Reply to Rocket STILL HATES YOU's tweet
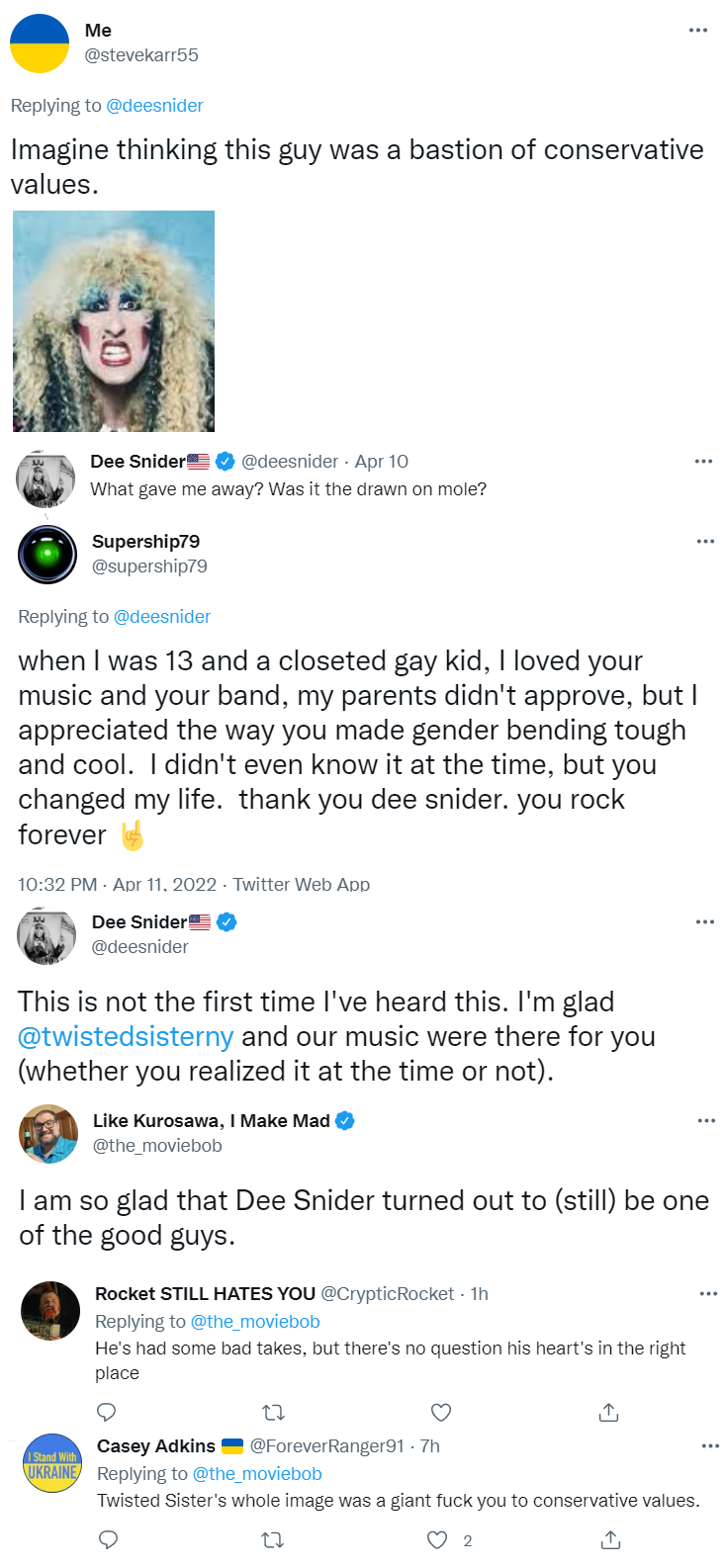This screenshot has width=725, height=1568. pos(107,1412)
